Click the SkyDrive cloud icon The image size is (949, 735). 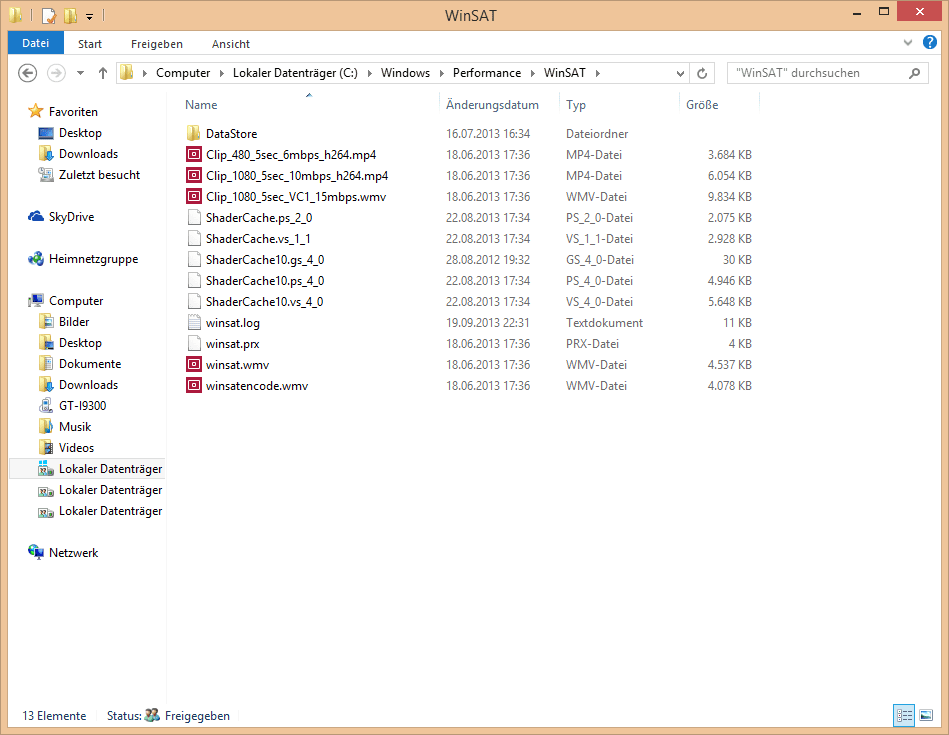(36, 216)
